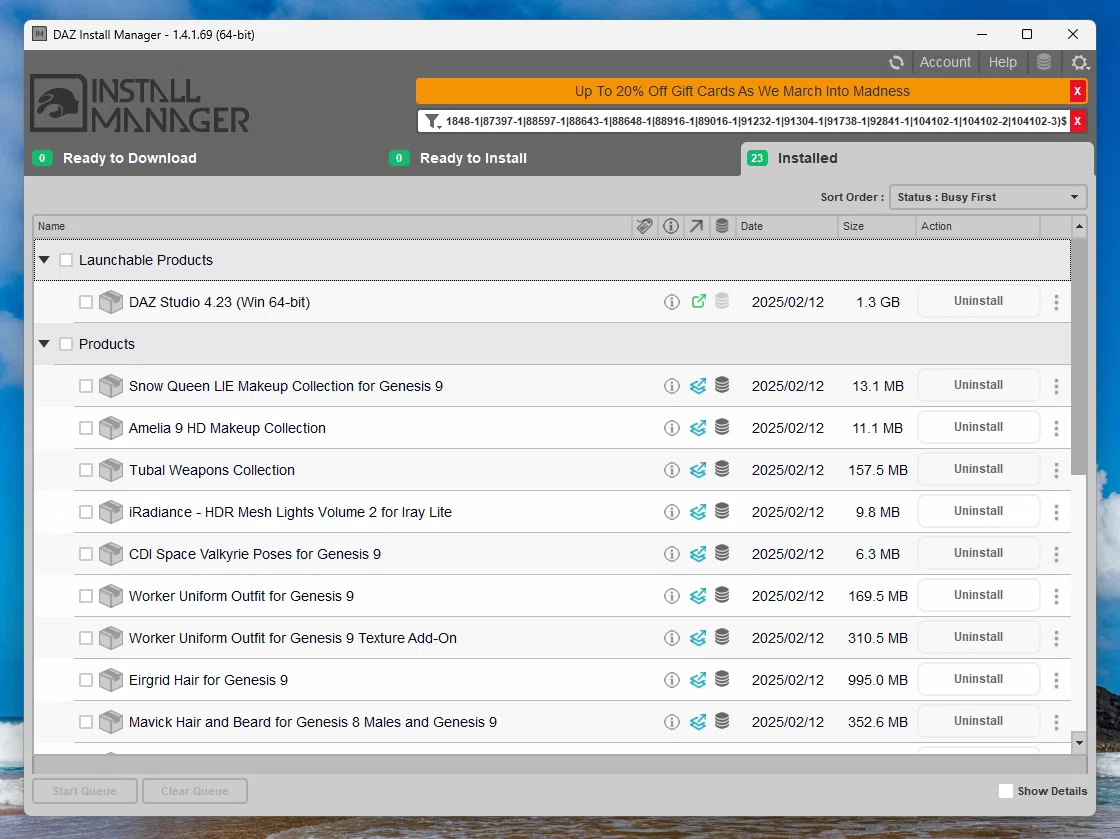Open the database stack icon beside Help
This screenshot has height=839, width=1120.
point(1044,62)
